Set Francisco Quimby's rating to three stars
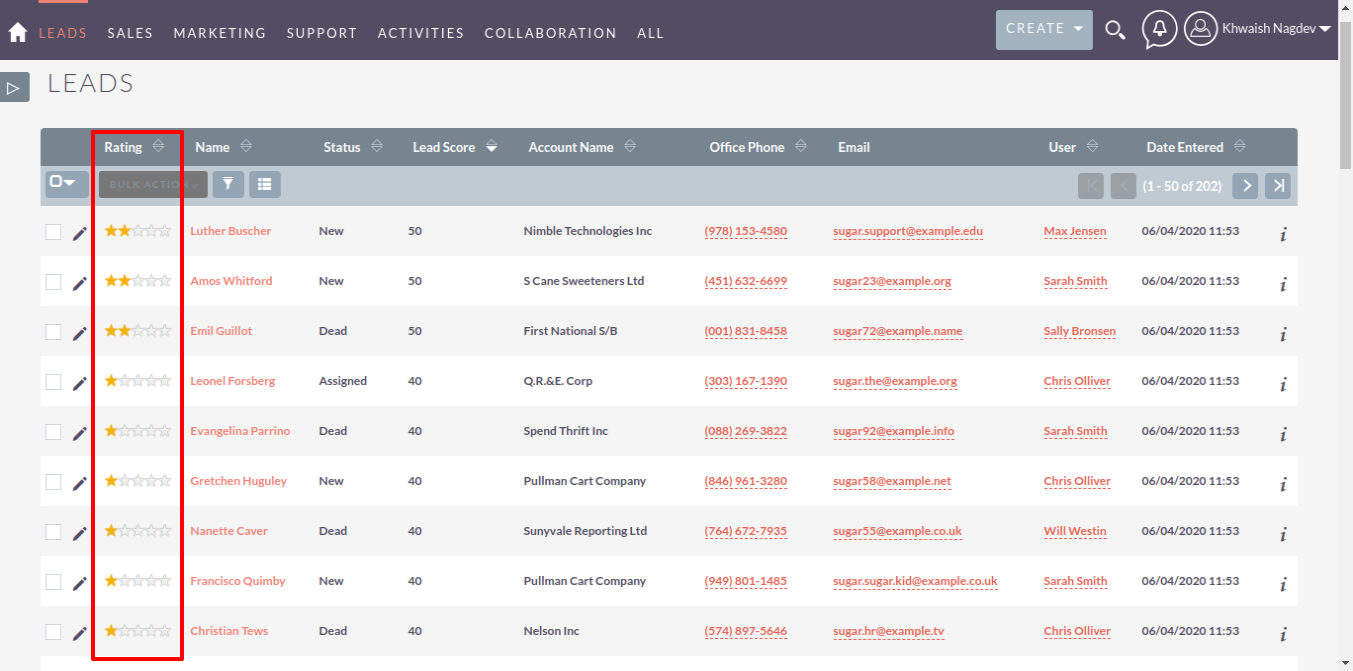 pos(137,580)
